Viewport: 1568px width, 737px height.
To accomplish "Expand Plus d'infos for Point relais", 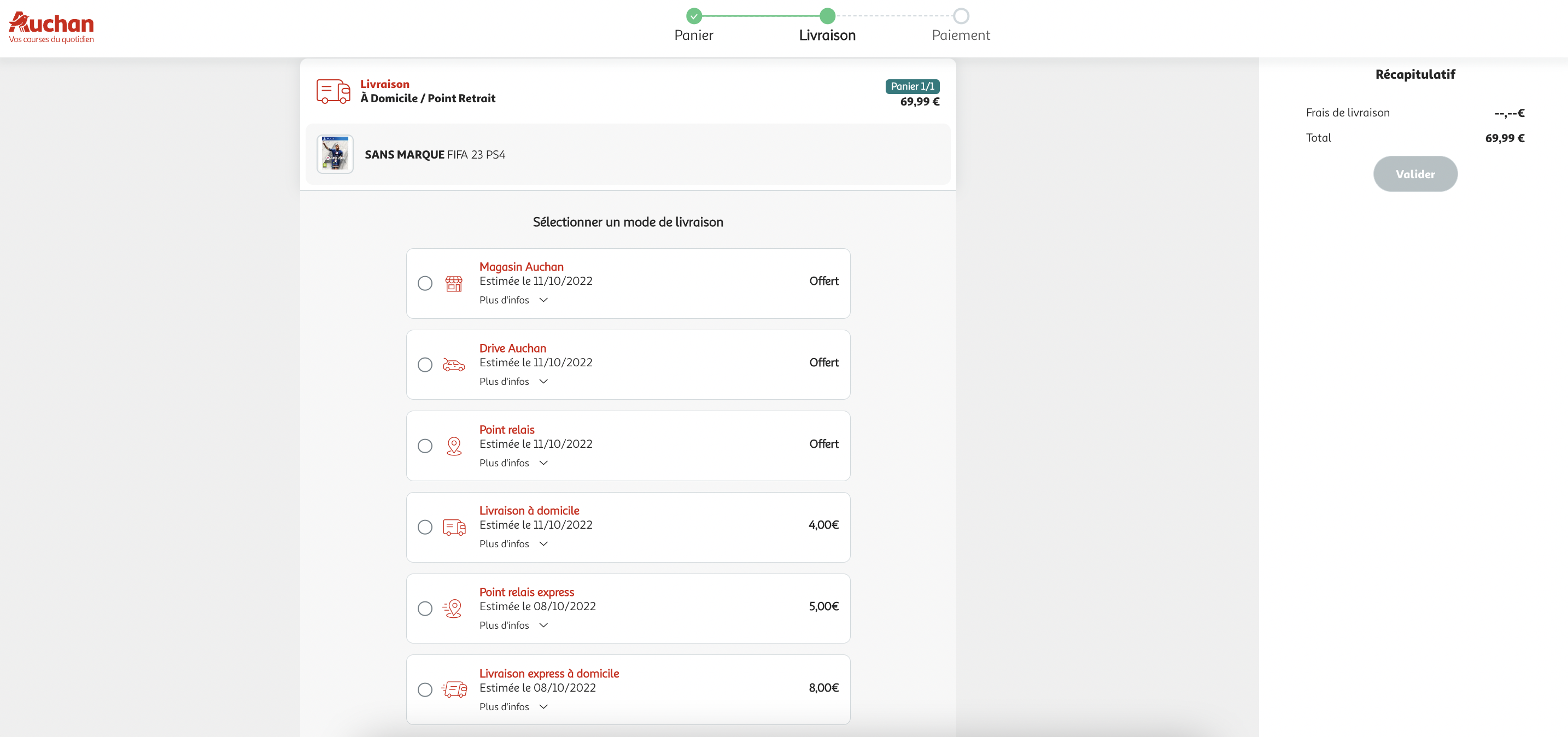I will (514, 463).
